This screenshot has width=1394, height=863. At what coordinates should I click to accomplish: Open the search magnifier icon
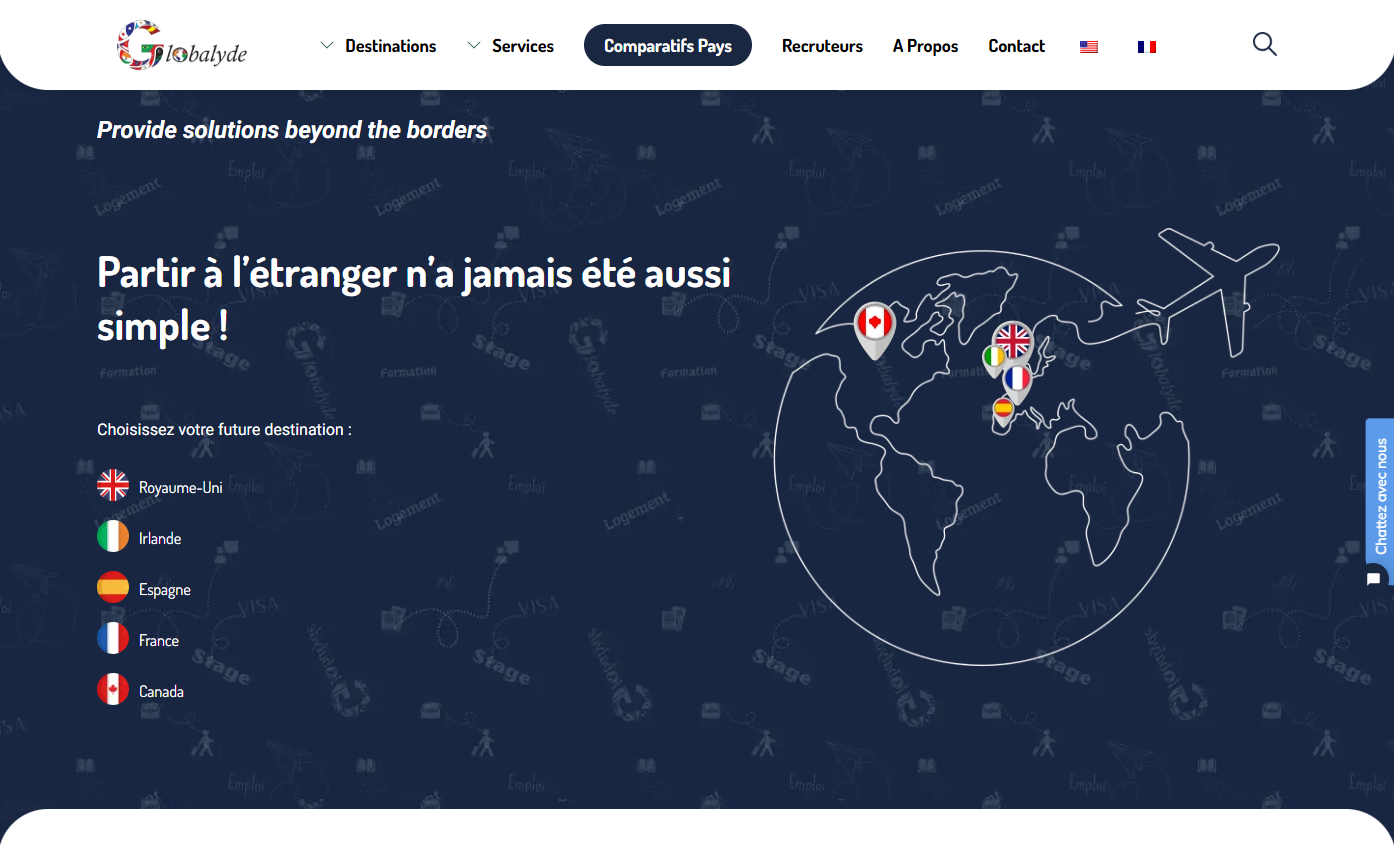point(1265,44)
